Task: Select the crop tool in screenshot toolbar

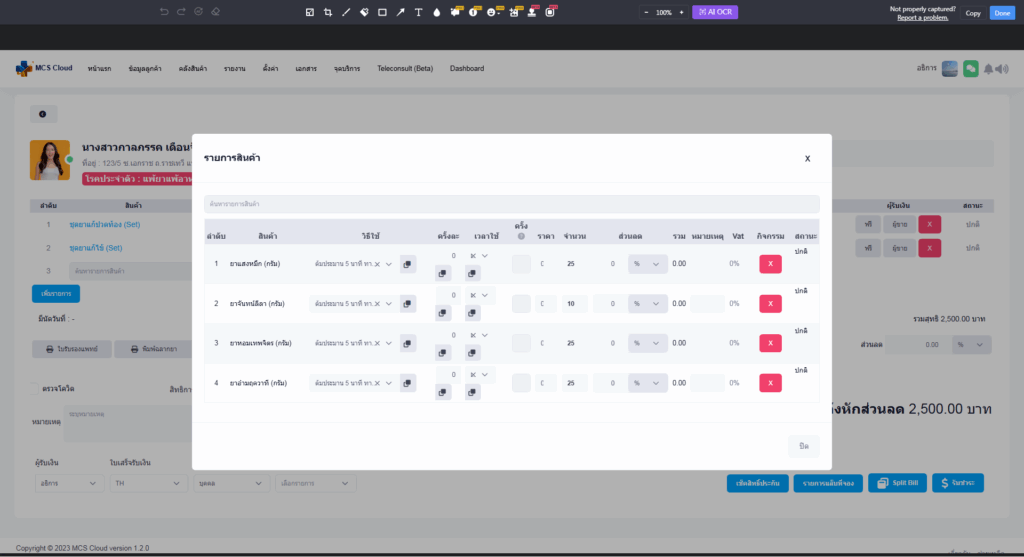Action: 328,12
